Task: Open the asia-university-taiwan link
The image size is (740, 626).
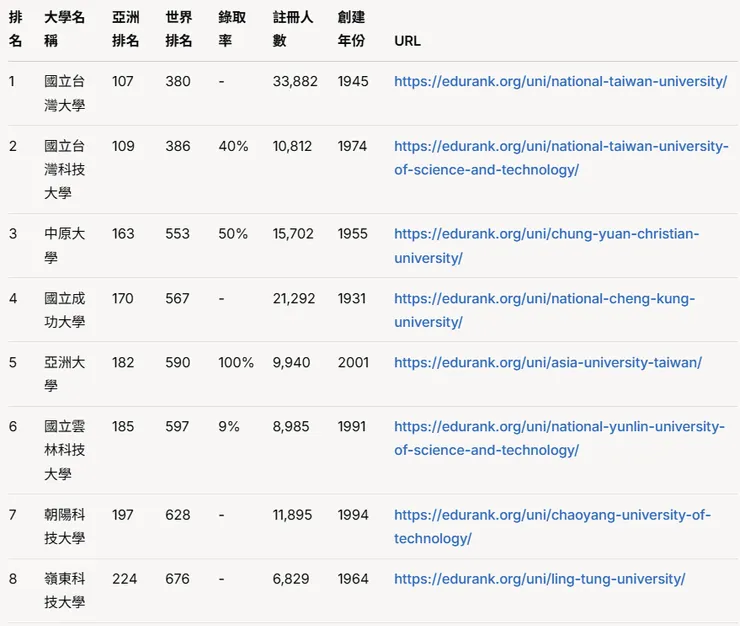Action: coord(548,363)
